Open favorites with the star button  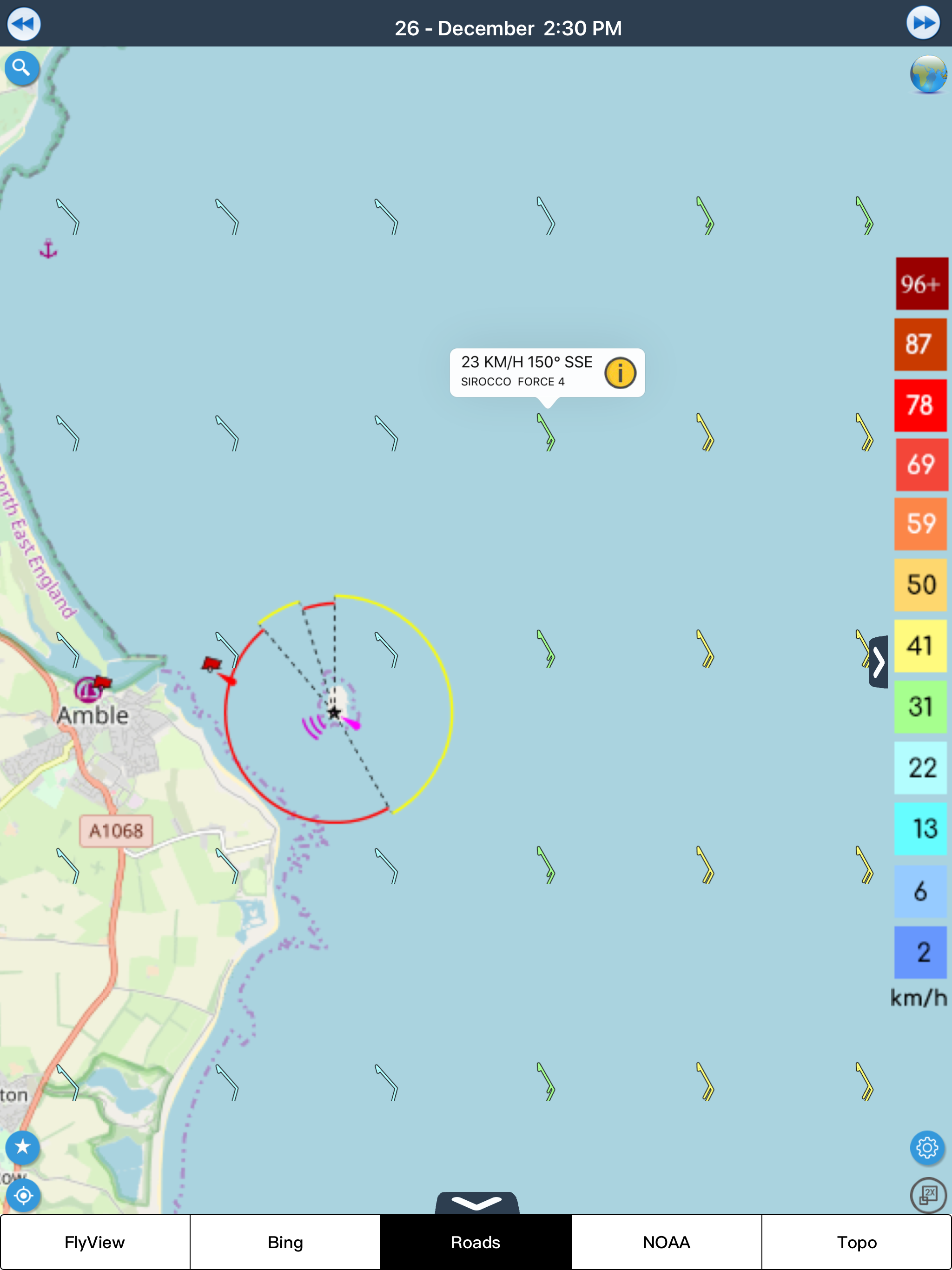click(22, 1147)
